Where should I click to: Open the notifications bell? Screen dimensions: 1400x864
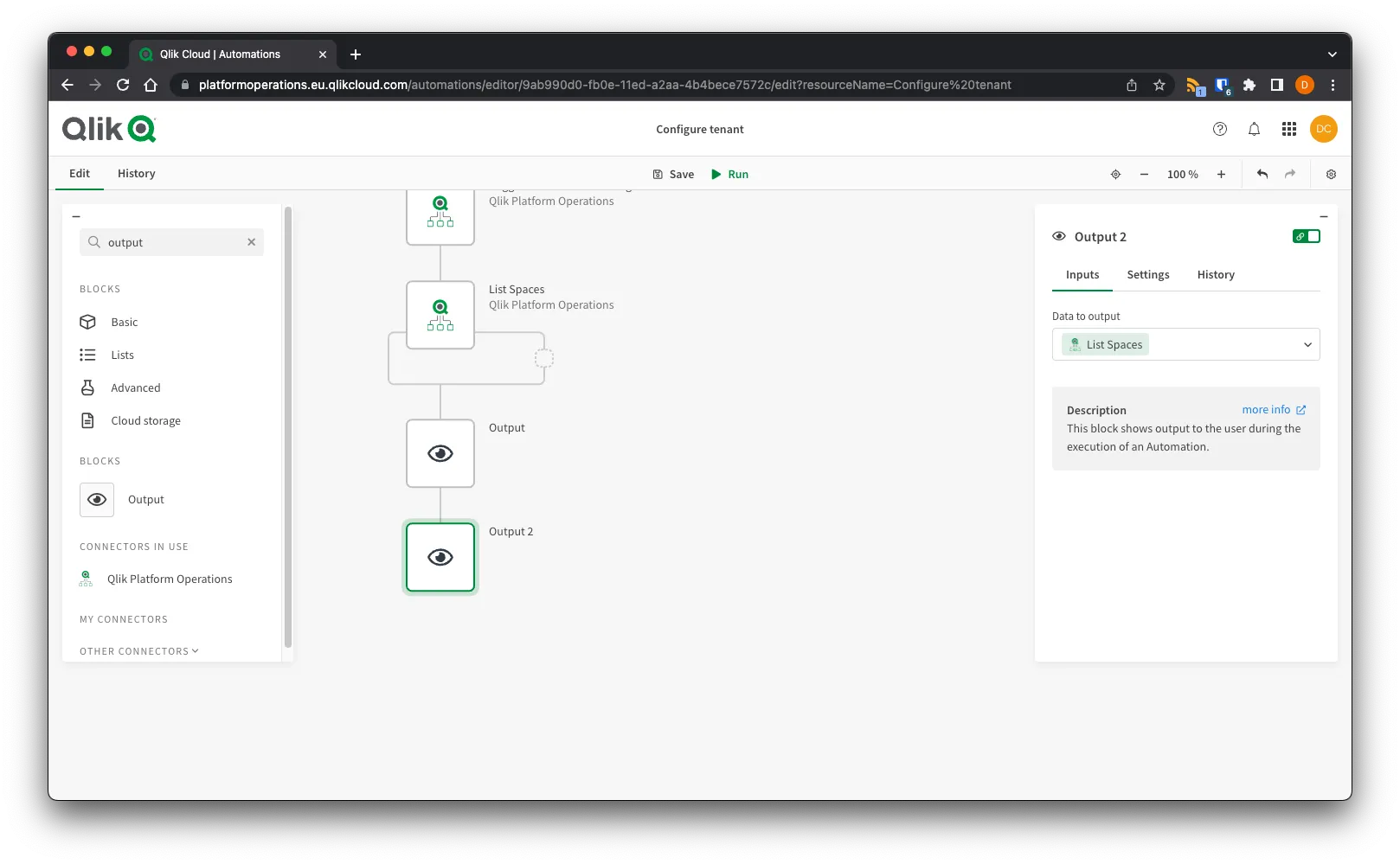pyautogui.click(x=1254, y=129)
